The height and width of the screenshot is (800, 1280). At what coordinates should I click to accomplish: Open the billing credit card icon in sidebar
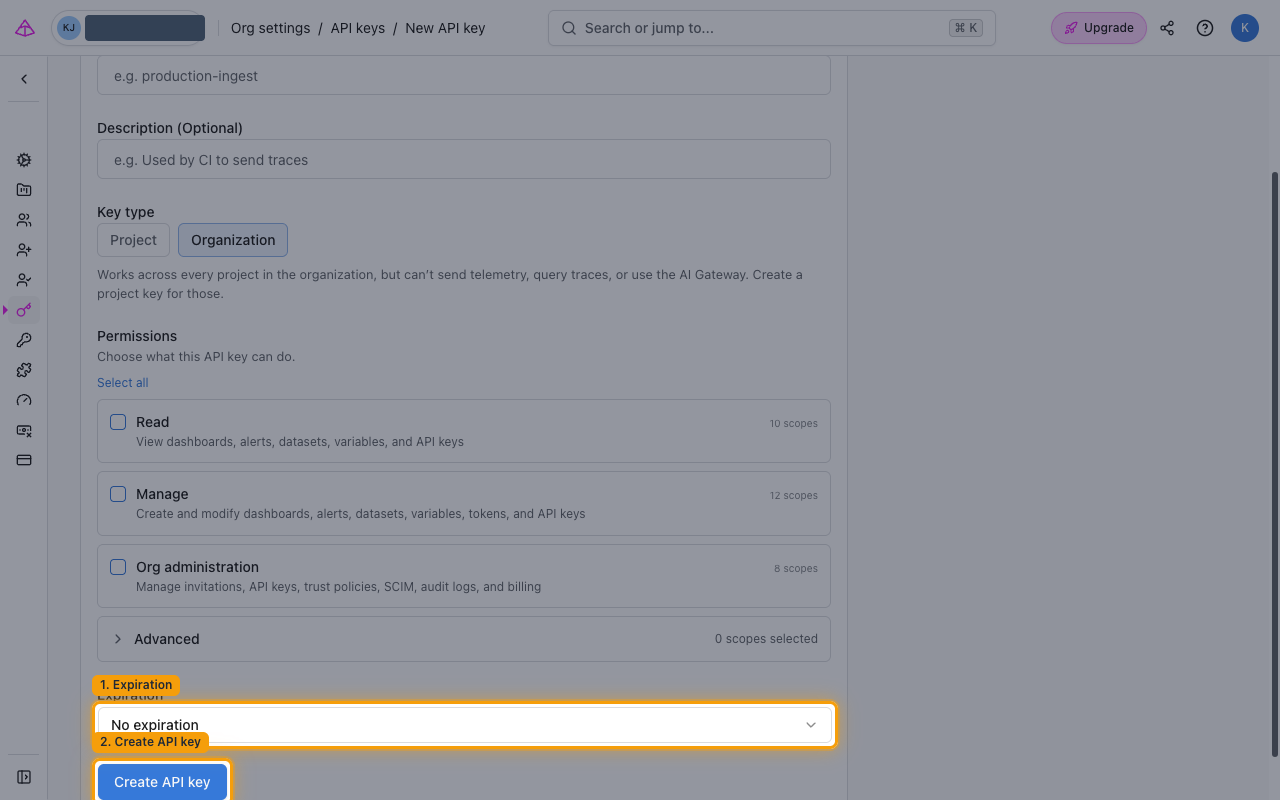[24, 460]
